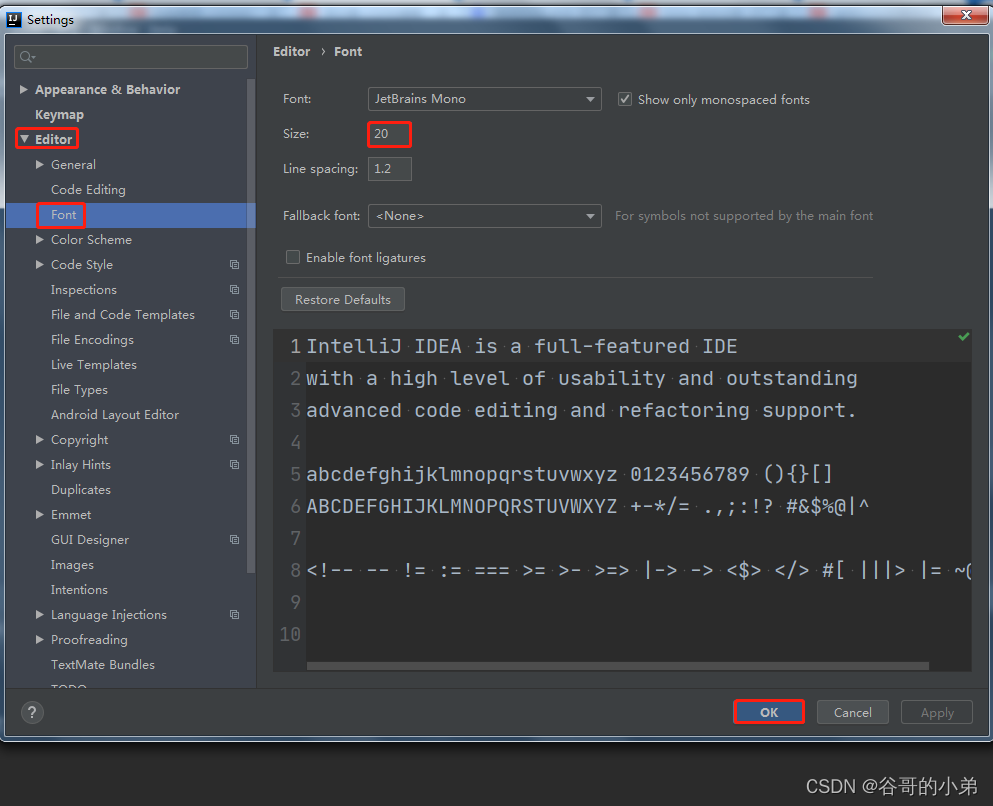Open Code Editing settings page

point(88,190)
